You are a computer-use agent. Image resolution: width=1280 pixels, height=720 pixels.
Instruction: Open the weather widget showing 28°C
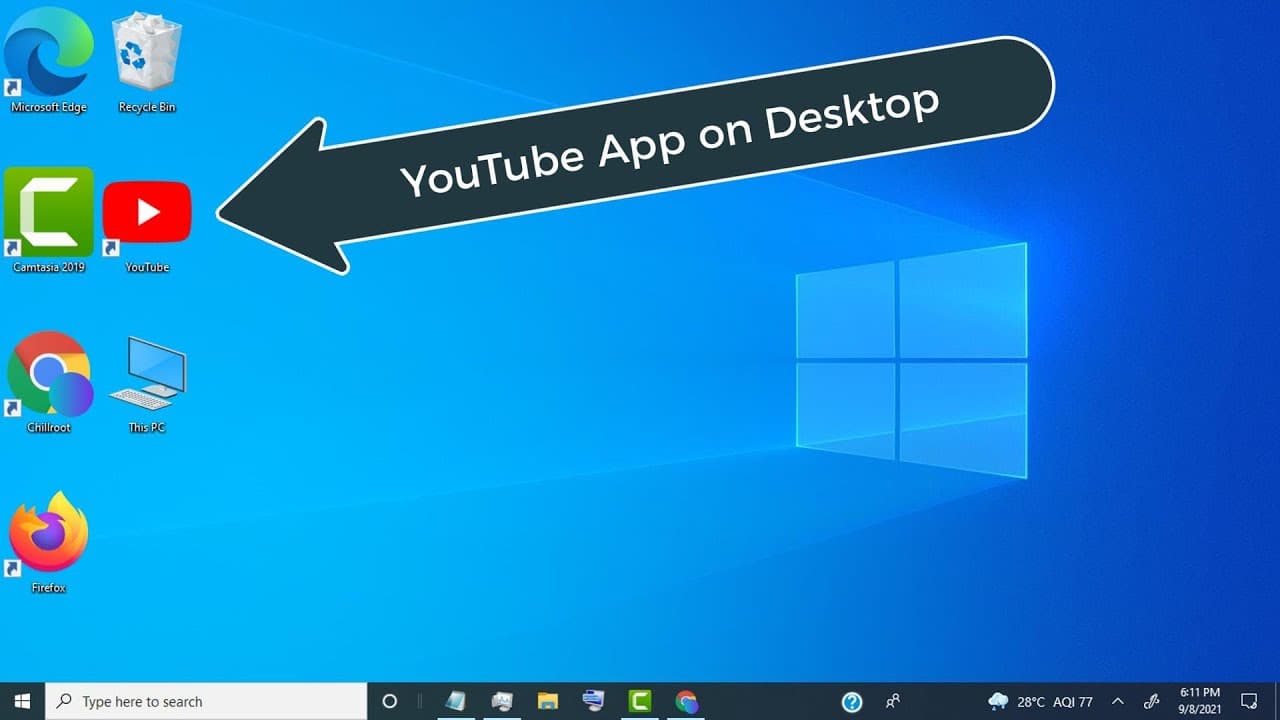[x=1040, y=701]
